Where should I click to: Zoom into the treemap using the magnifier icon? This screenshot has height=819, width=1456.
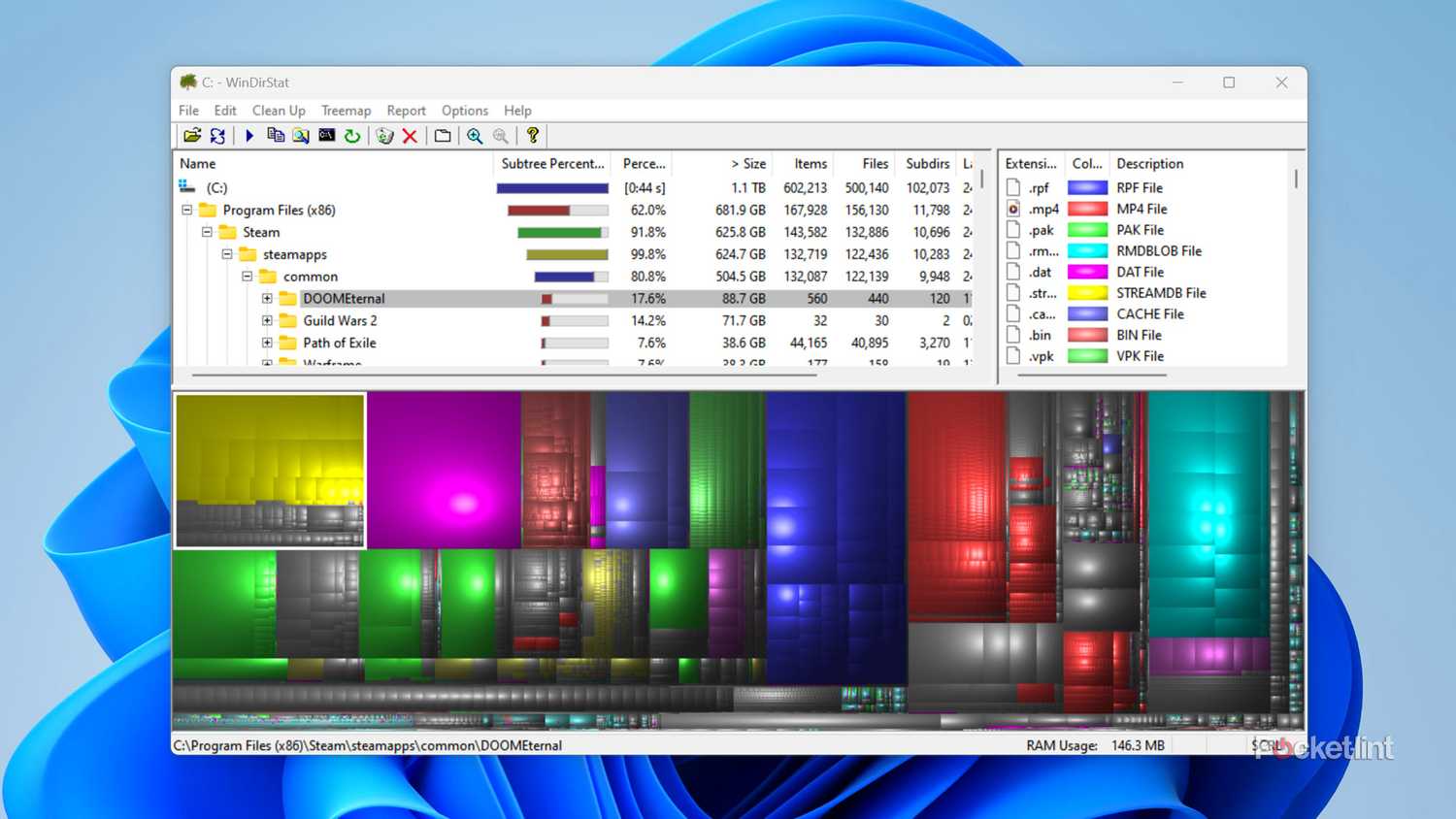pyautogui.click(x=475, y=136)
